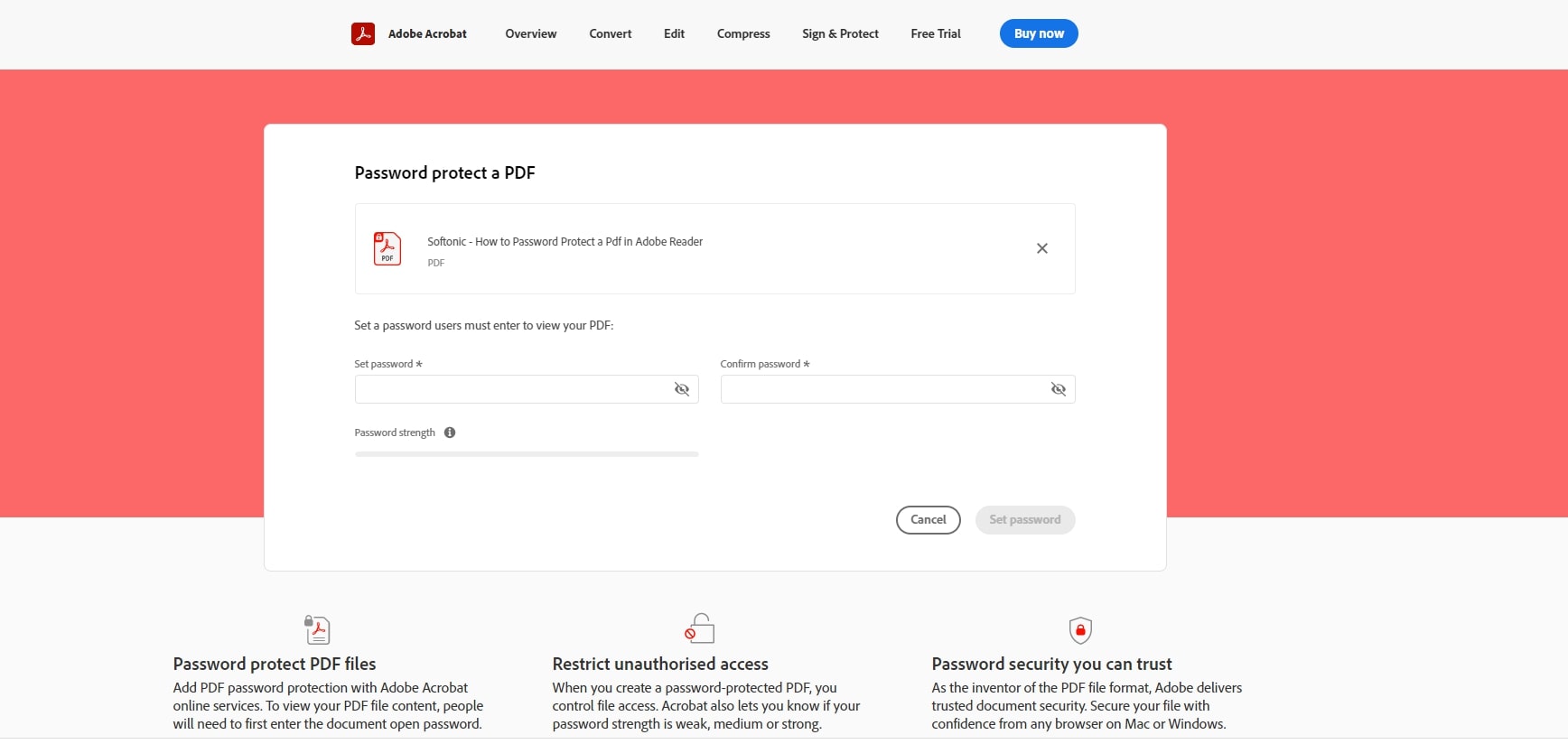
Task: Click 'Restrict unauthorised access' heading
Action: [660, 664]
